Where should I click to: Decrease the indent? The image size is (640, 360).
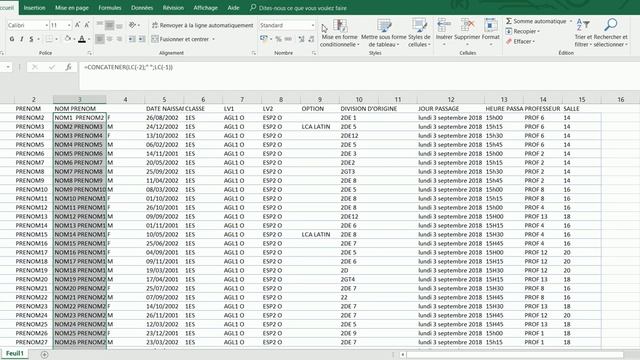[x=132, y=39]
